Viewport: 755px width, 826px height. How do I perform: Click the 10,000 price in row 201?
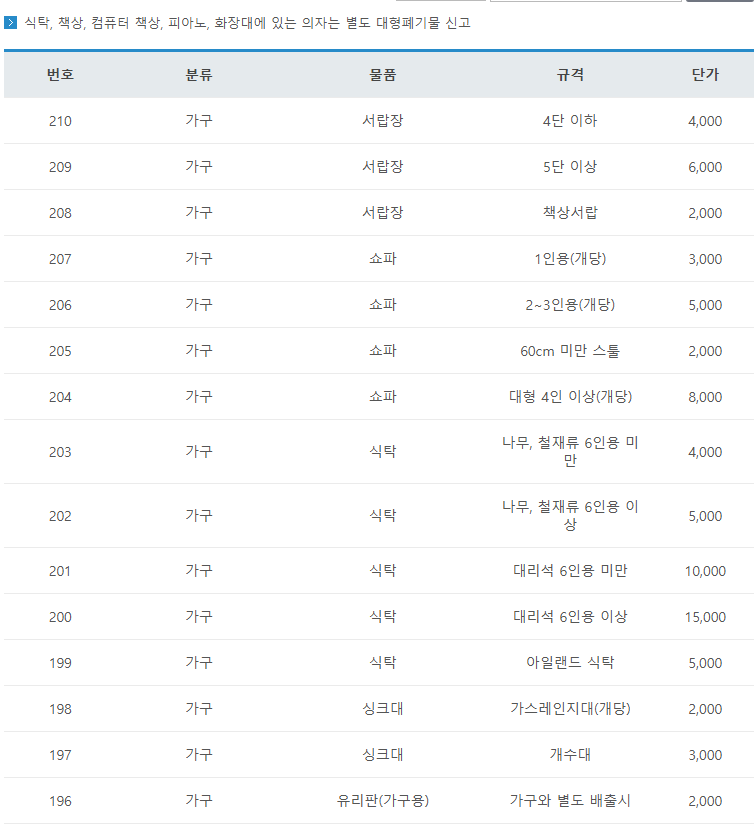[705, 571]
